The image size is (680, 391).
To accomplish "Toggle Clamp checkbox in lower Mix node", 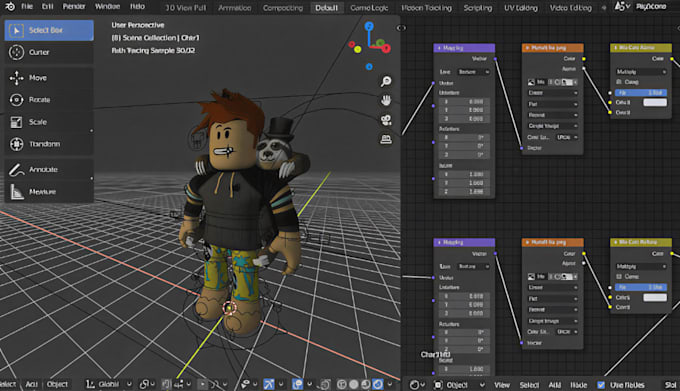I will (619, 277).
